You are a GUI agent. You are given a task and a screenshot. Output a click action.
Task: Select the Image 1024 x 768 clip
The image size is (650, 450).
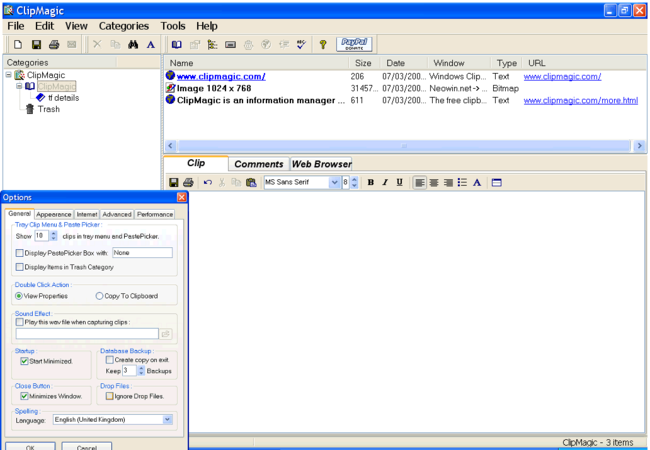(214, 88)
